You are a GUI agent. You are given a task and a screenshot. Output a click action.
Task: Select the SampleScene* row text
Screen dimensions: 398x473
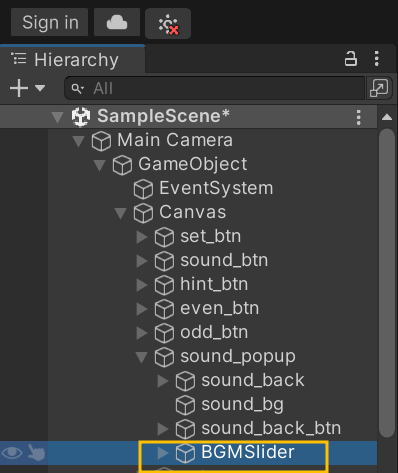[163, 116]
